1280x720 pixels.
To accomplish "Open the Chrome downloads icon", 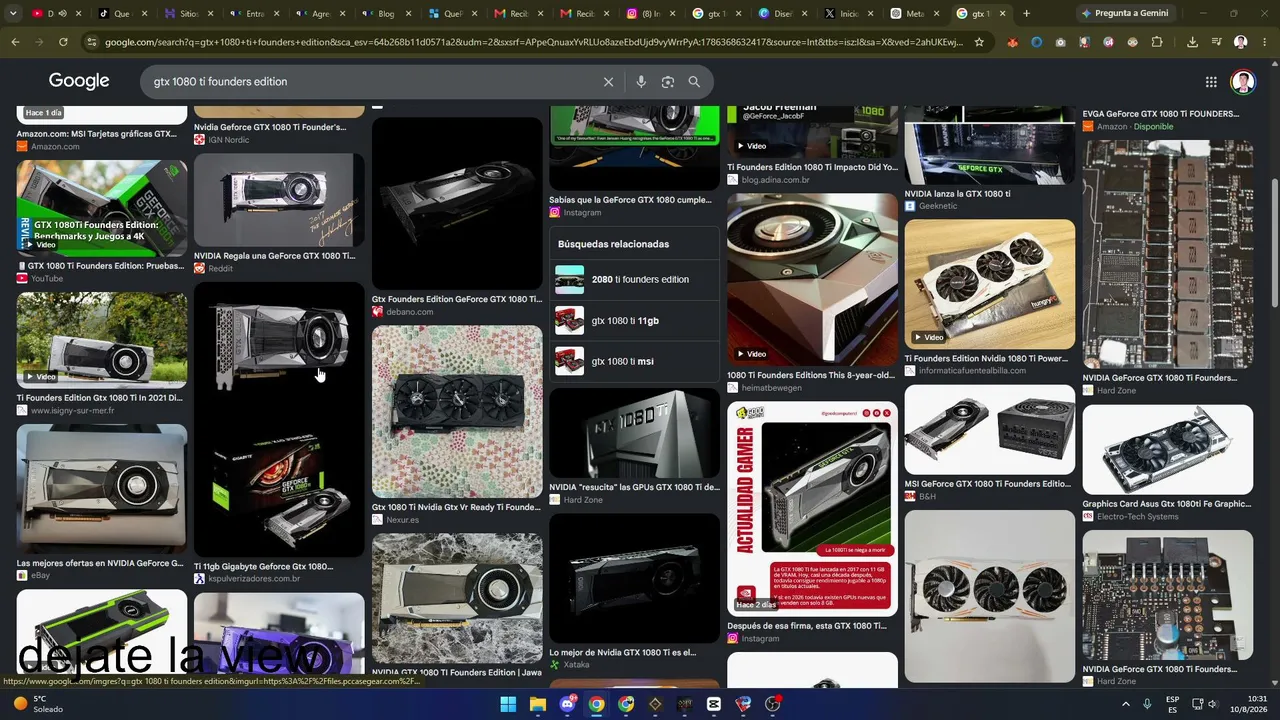I will click(x=1192, y=42).
